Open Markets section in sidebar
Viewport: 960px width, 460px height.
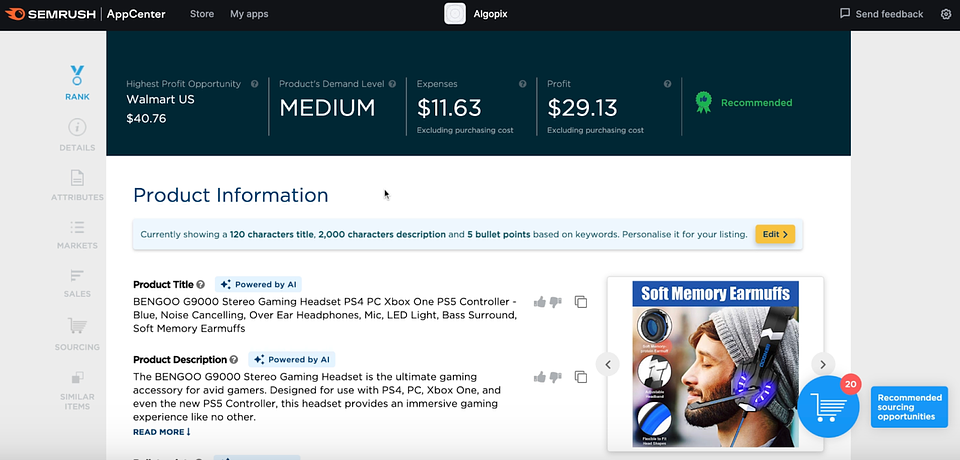(x=77, y=234)
